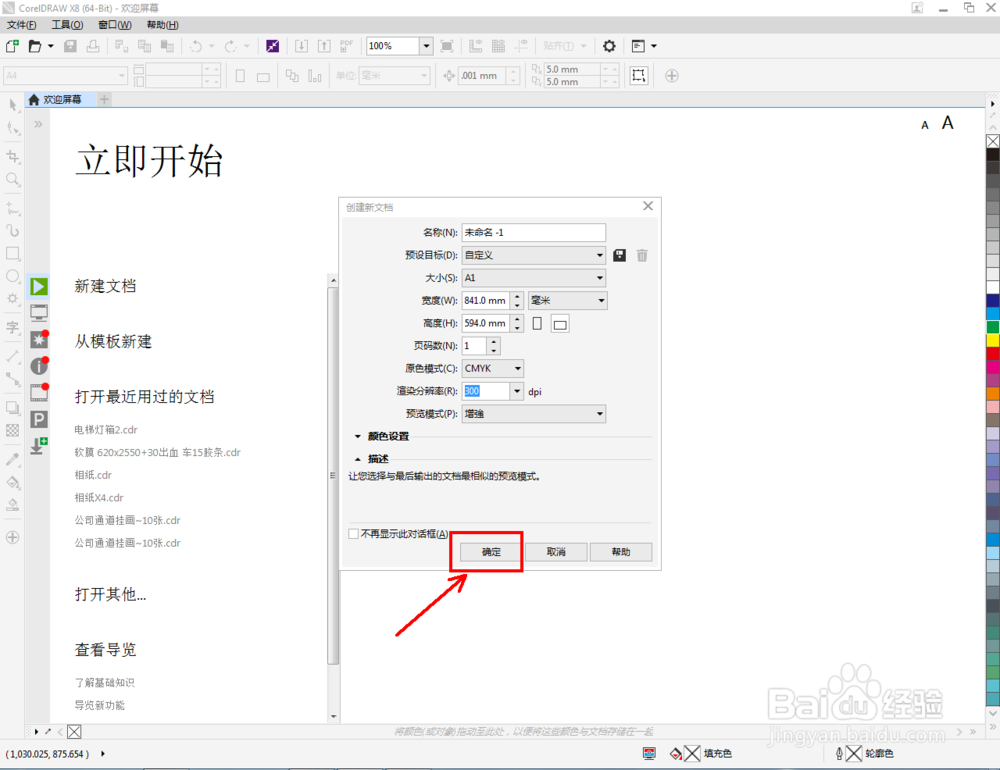Open the File menu
Screen dimensions: 1000x770
coord(21,25)
